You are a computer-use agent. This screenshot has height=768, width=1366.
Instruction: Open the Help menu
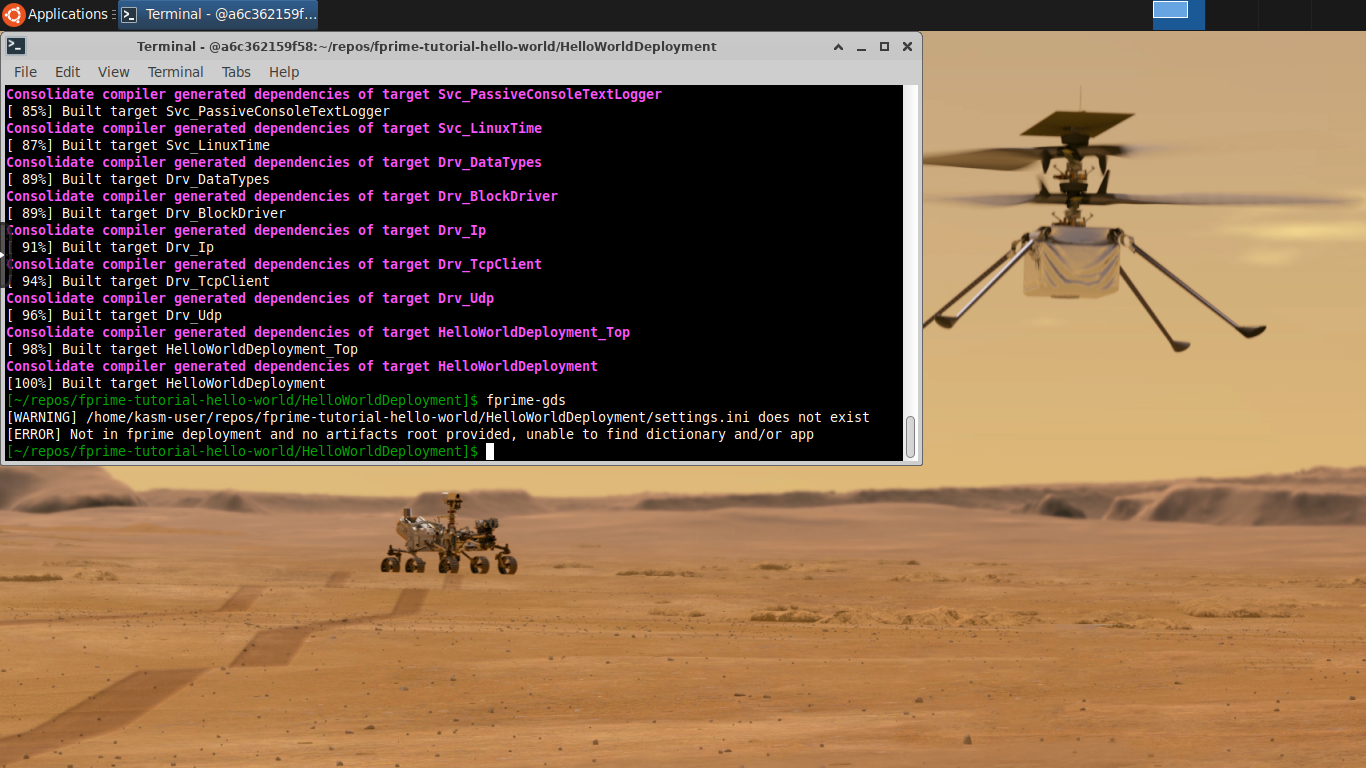pos(283,71)
